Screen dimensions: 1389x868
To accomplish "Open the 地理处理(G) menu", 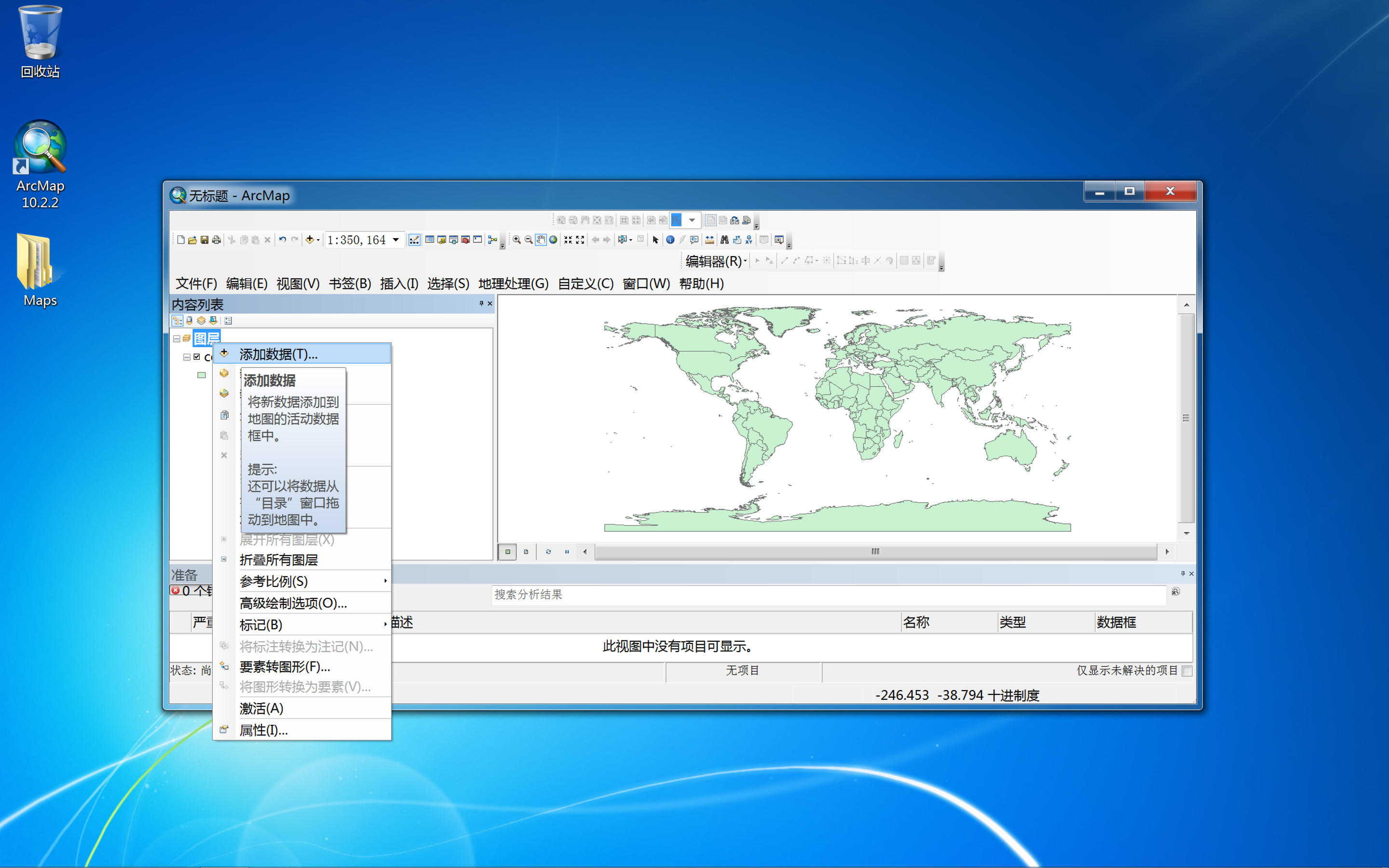I will 513,284.
